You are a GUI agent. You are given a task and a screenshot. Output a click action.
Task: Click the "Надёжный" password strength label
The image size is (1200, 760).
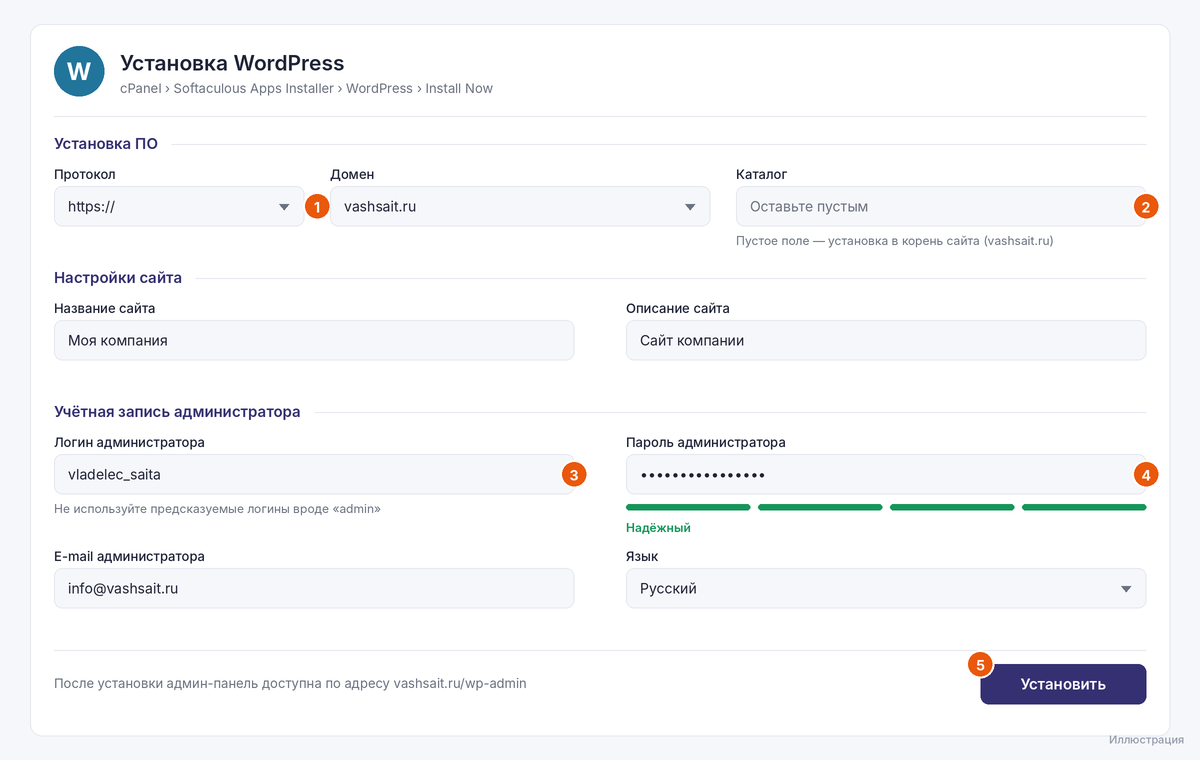[658, 527]
